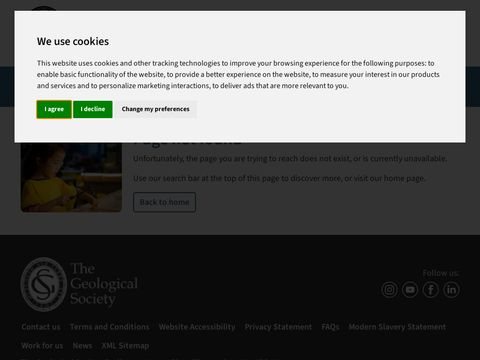Image resolution: width=480 pixels, height=360 pixels.
Task: Click the I decline button
Action: pyautogui.click(x=93, y=109)
